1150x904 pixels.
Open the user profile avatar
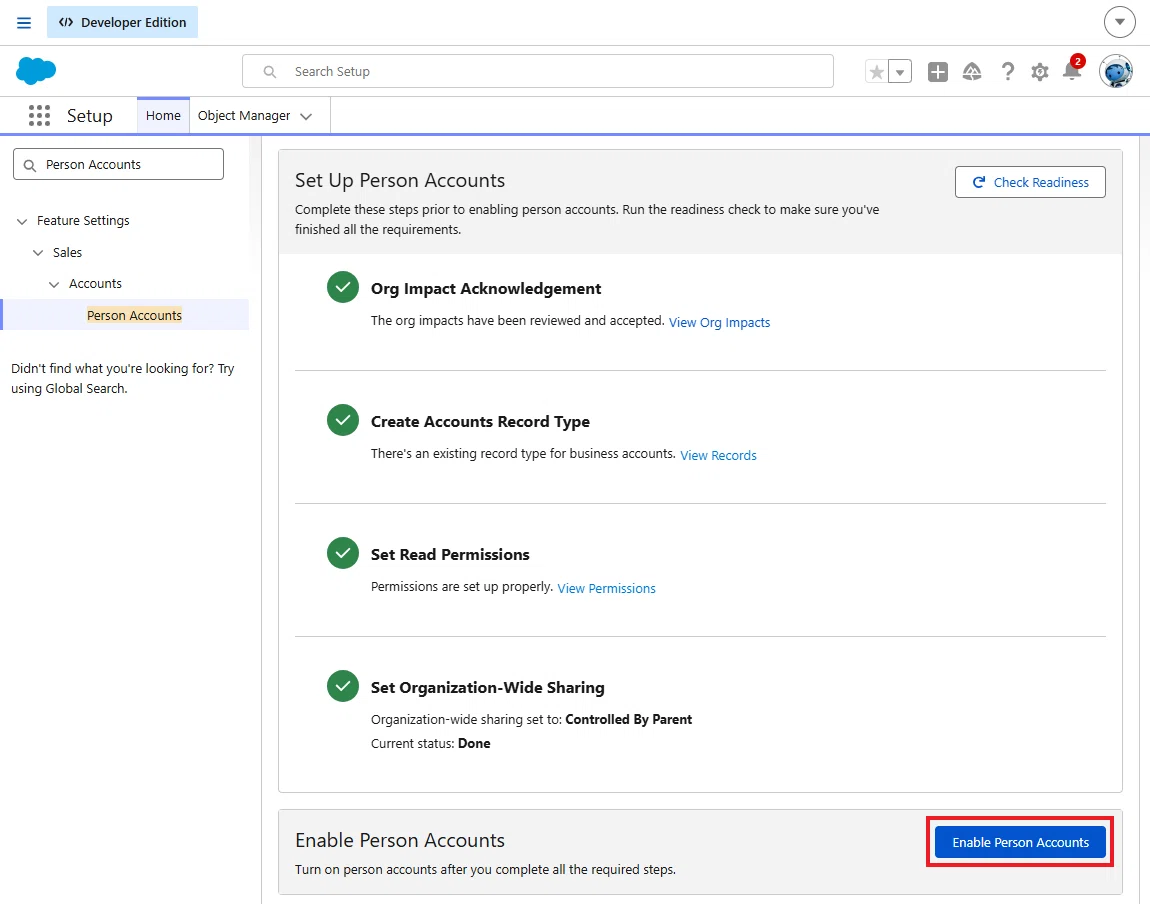1116,71
